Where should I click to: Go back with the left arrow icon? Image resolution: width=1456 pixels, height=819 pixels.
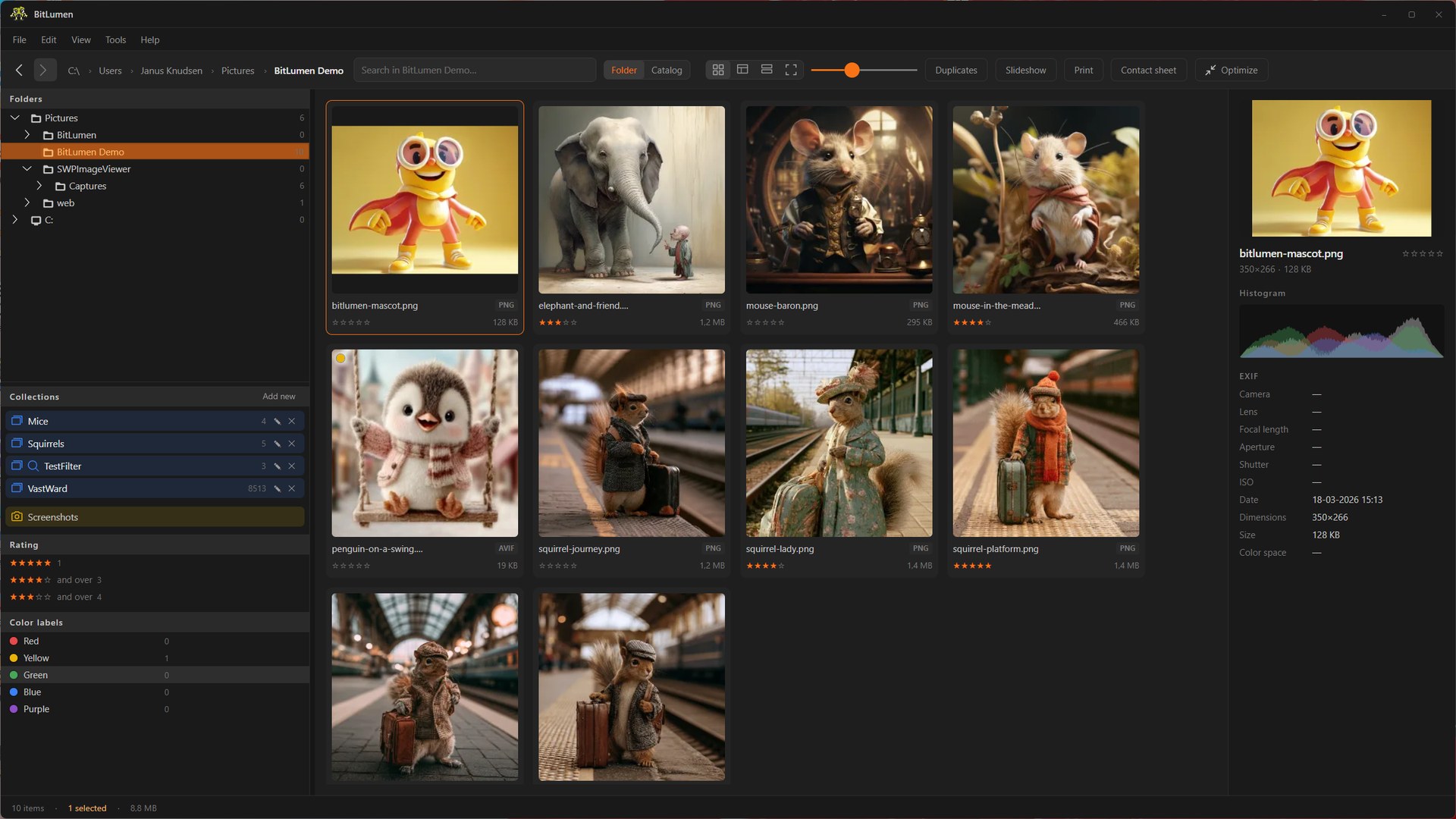point(19,70)
